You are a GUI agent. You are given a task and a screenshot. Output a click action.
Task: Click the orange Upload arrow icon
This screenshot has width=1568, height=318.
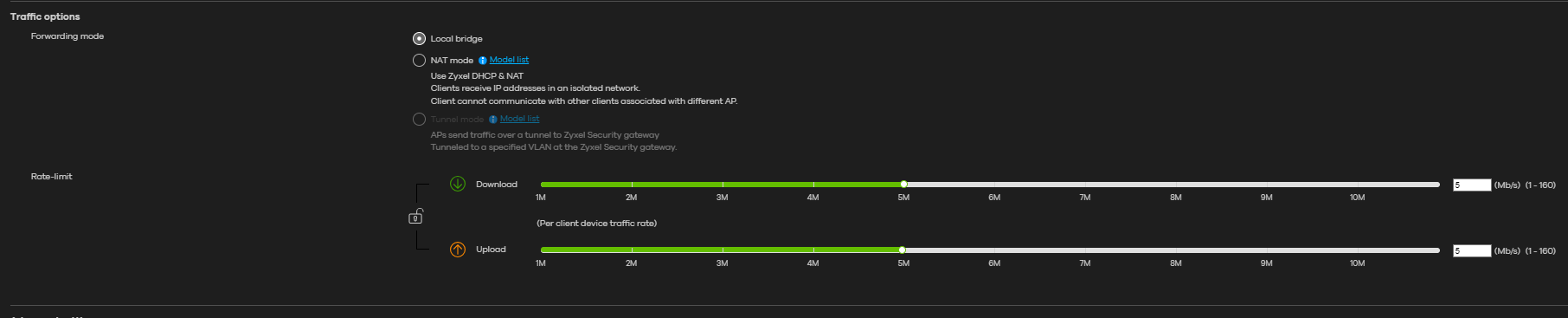tap(458, 250)
